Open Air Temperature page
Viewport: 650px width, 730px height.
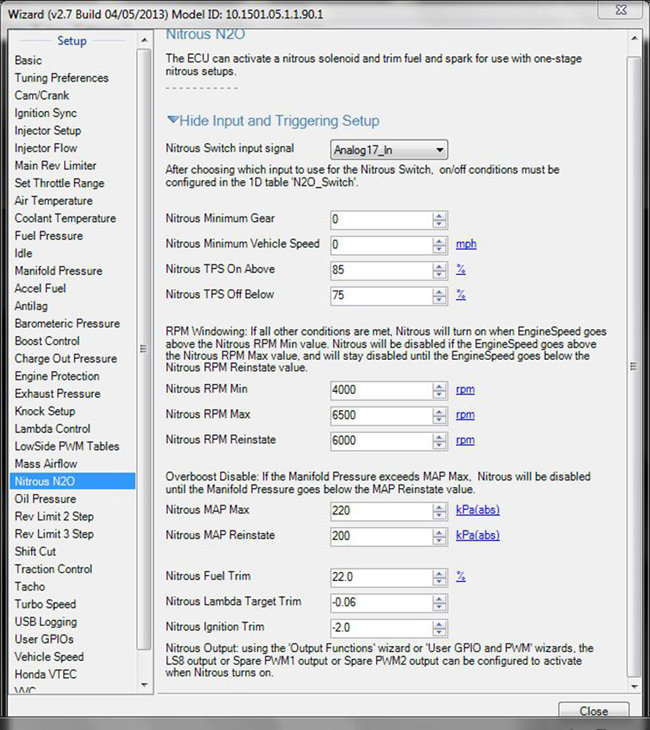(x=54, y=201)
